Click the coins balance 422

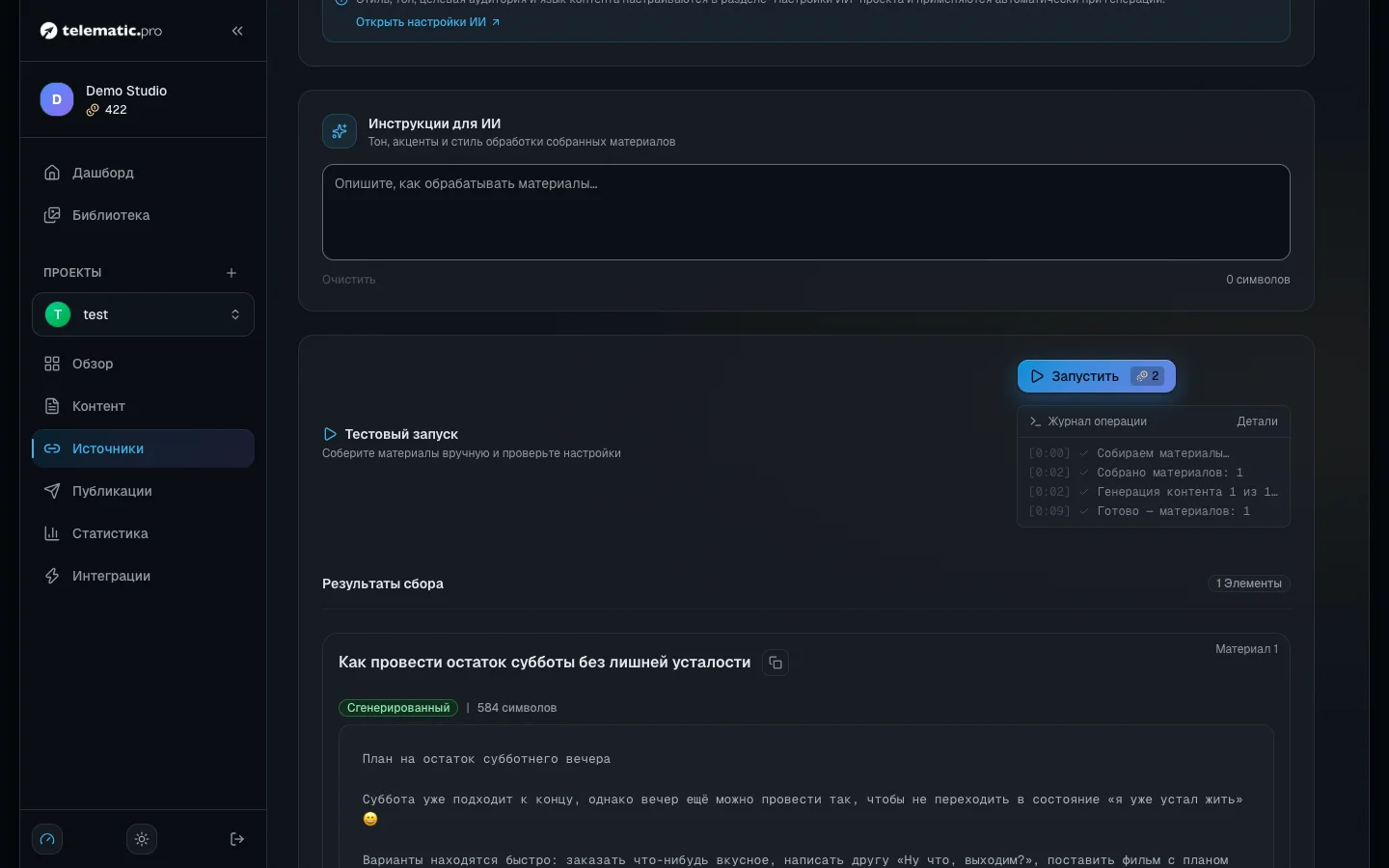pos(107,110)
